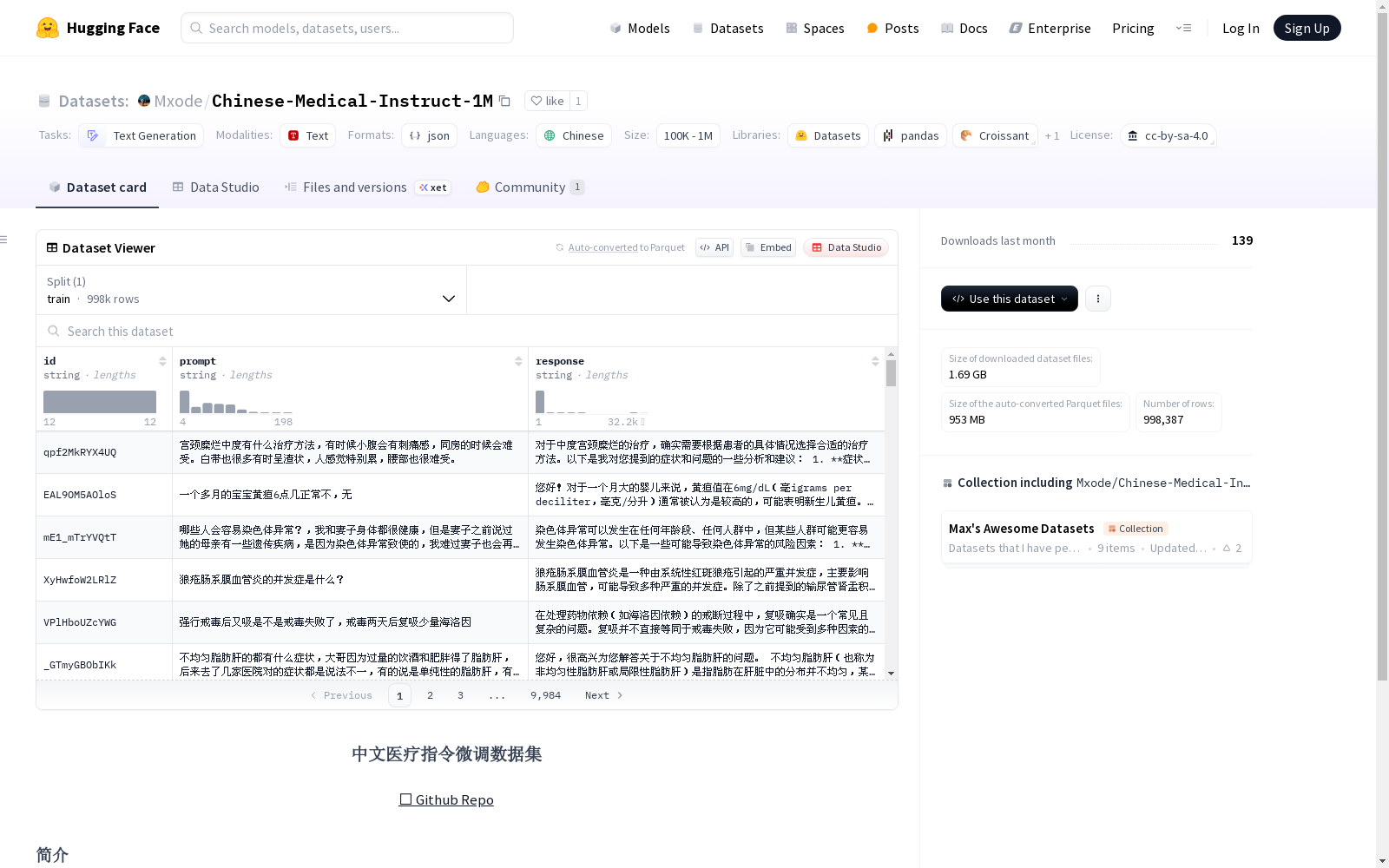Viewport: 1389px width, 868px height.
Task: Toggle the left sidebar outline icon
Action: click(4, 240)
